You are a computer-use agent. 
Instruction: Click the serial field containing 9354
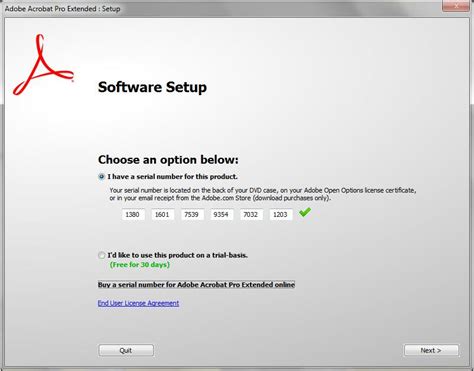click(222, 215)
